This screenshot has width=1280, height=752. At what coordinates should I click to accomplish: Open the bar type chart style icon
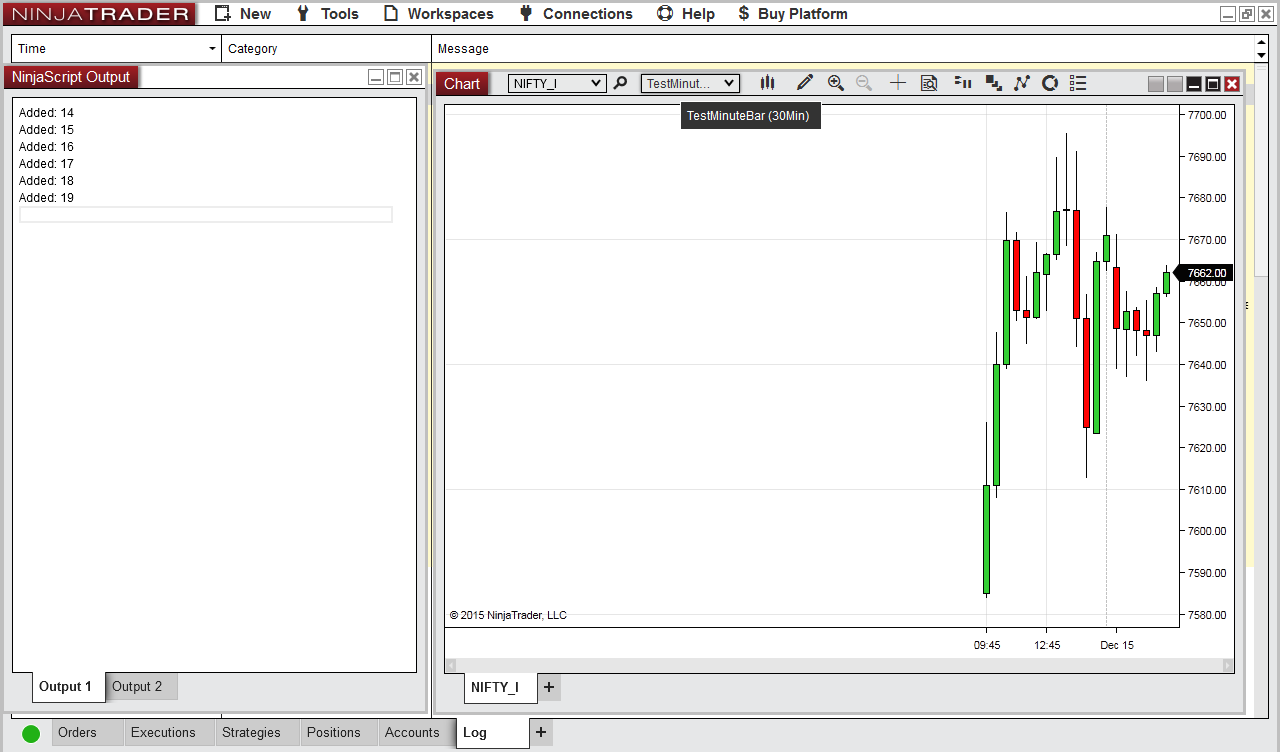pyautogui.click(x=768, y=83)
